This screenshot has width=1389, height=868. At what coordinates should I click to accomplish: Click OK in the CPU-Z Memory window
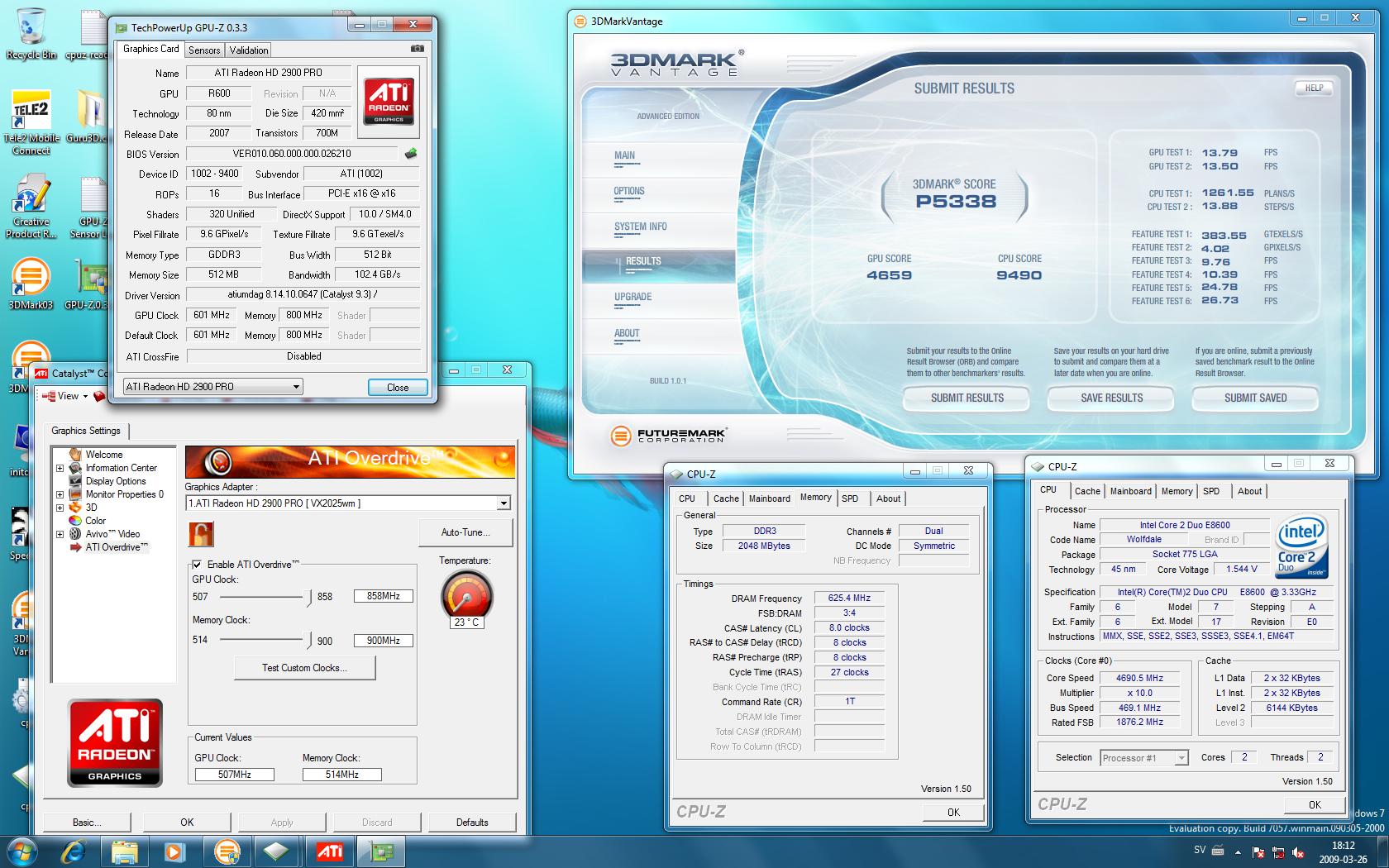tap(953, 813)
